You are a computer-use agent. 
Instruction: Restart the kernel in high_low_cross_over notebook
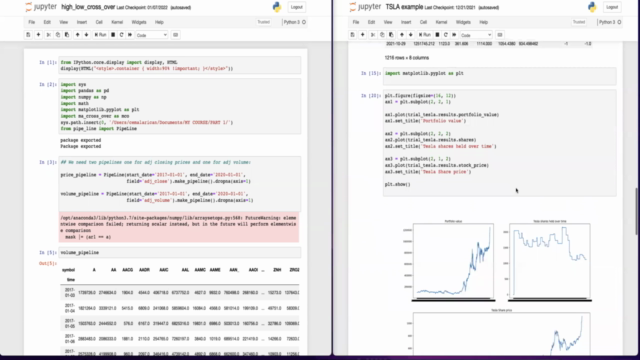click(x=121, y=35)
